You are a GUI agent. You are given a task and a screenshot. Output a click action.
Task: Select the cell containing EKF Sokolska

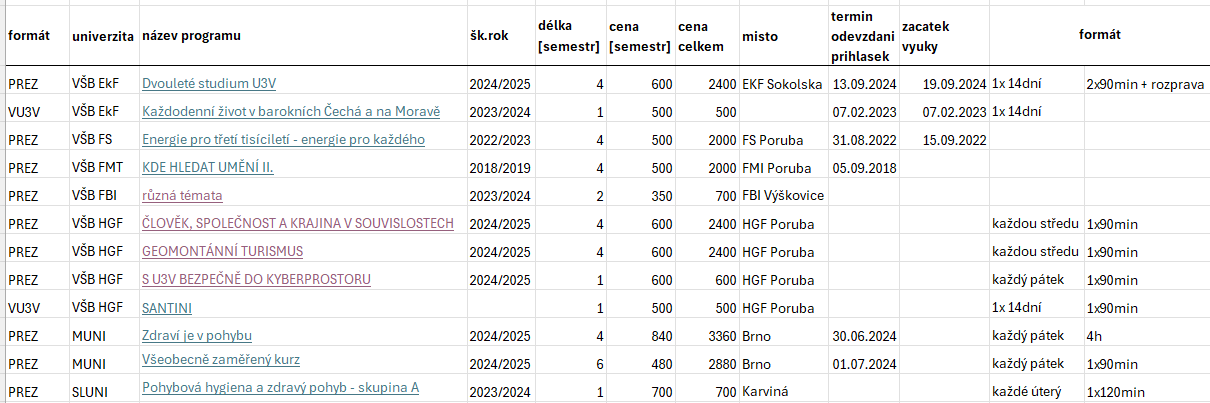coord(782,84)
